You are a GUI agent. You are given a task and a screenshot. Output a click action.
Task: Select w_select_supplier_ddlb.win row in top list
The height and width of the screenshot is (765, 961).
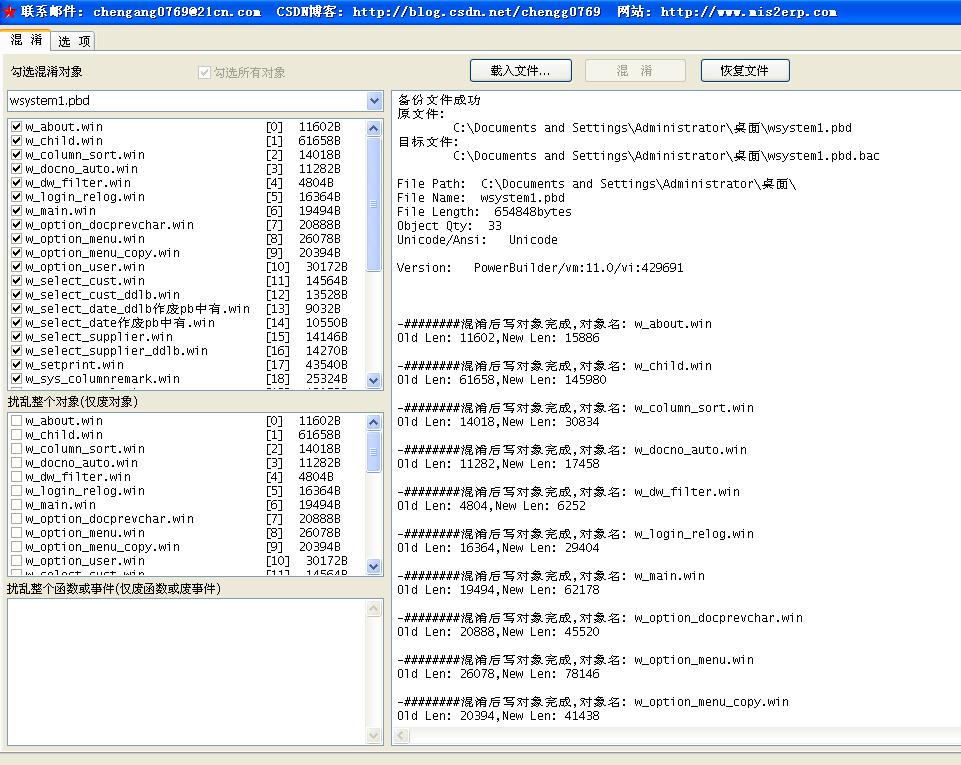click(186, 351)
